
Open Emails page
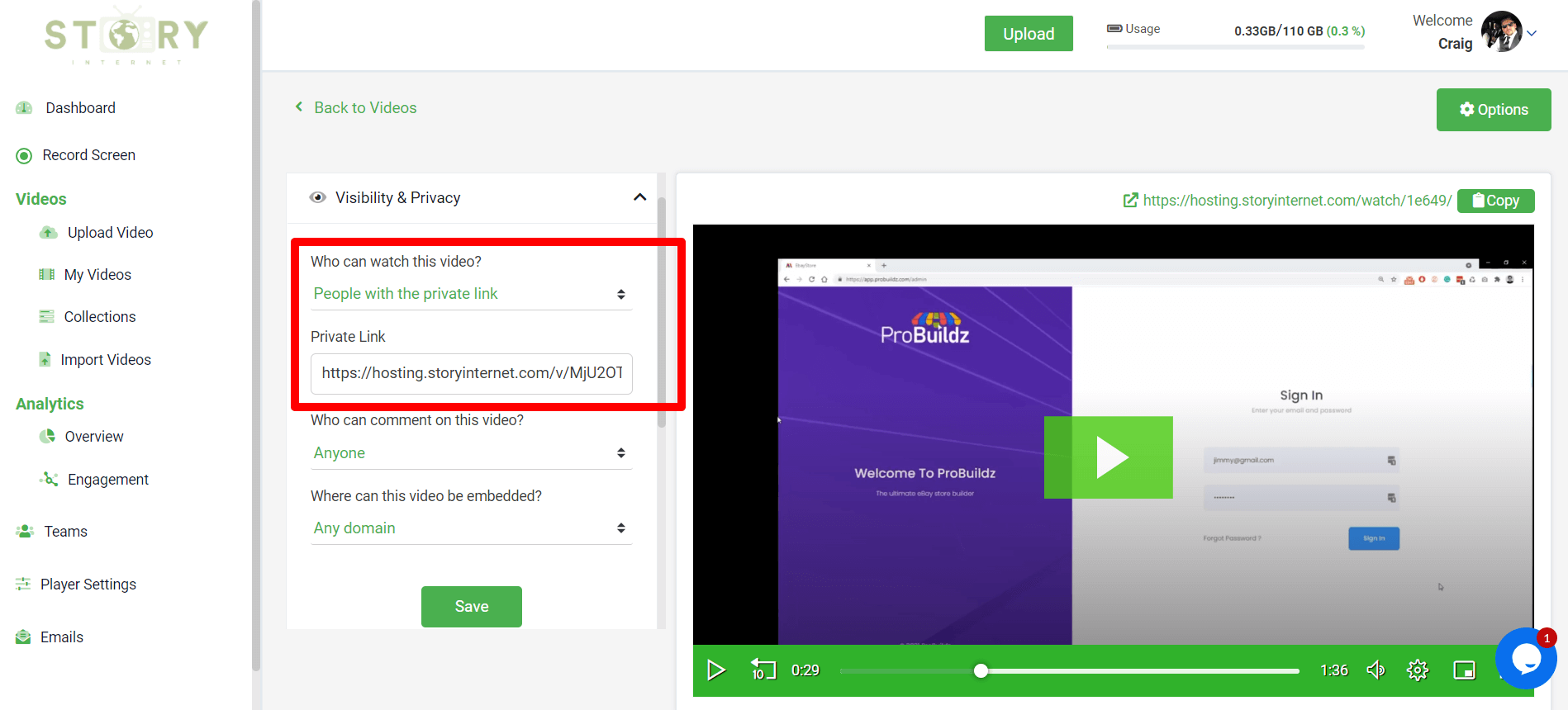[x=62, y=637]
